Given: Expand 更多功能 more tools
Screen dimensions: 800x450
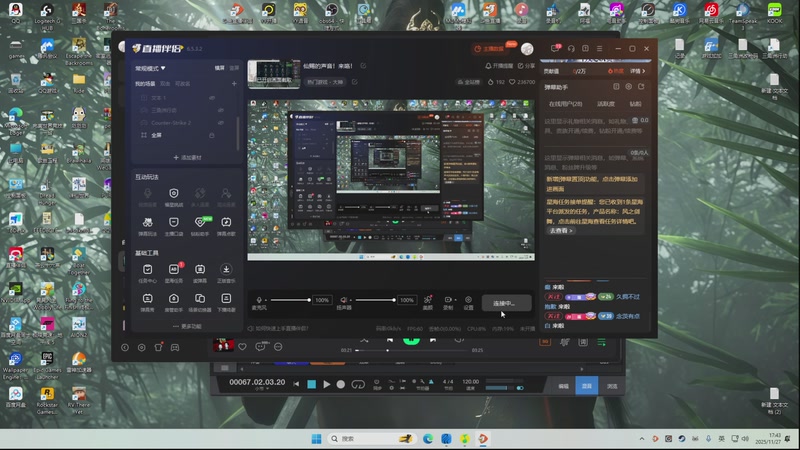Looking at the screenshot, I should [187, 326].
